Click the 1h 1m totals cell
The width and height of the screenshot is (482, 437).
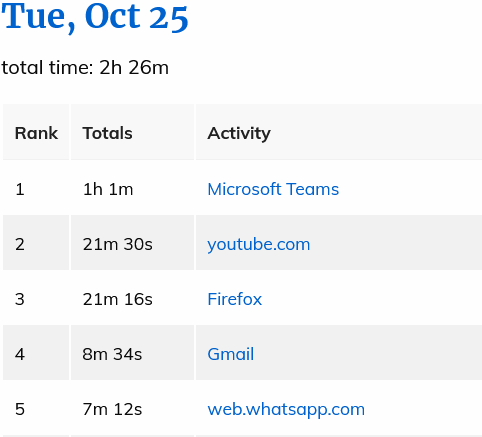click(132, 188)
